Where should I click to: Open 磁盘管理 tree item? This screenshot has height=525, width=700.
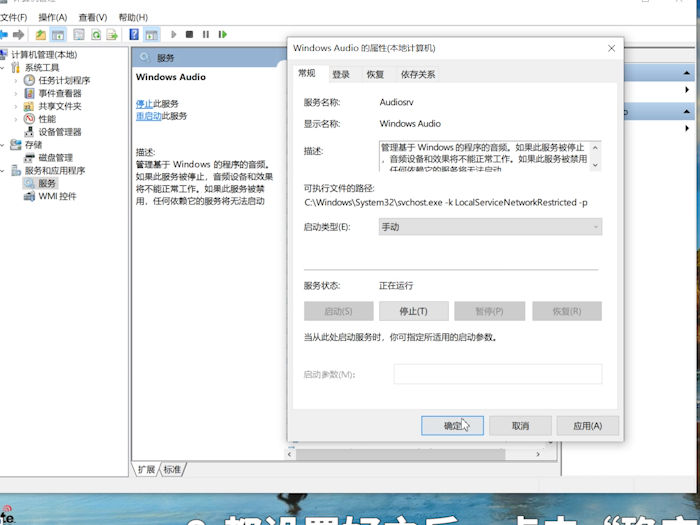click(55, 158)
